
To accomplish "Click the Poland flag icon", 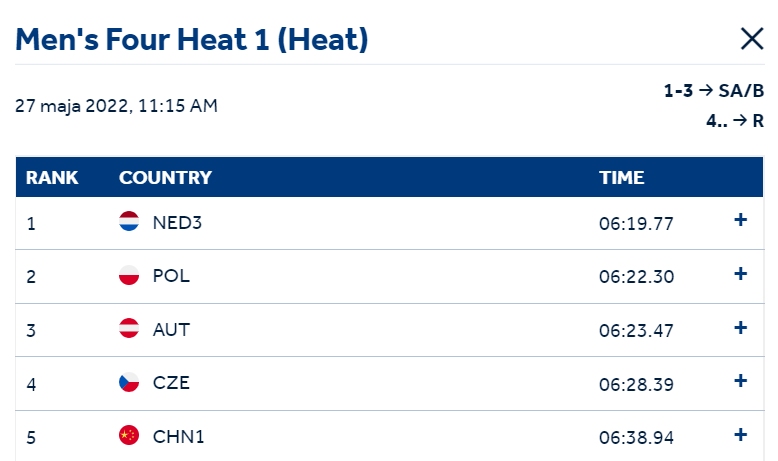I will pyautogui.click(x=129, y=275).
